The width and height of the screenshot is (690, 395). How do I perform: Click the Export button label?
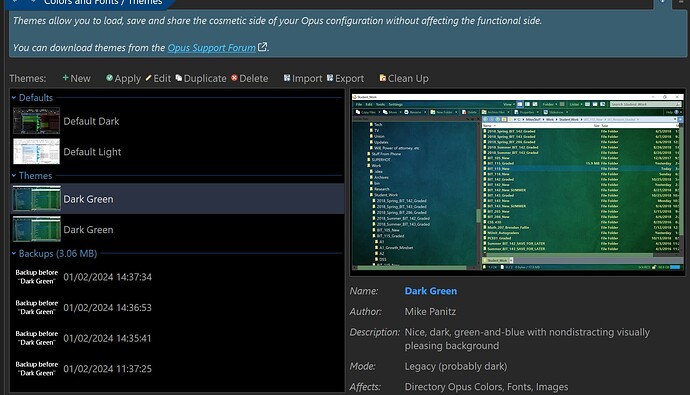(x=349, y=78)
